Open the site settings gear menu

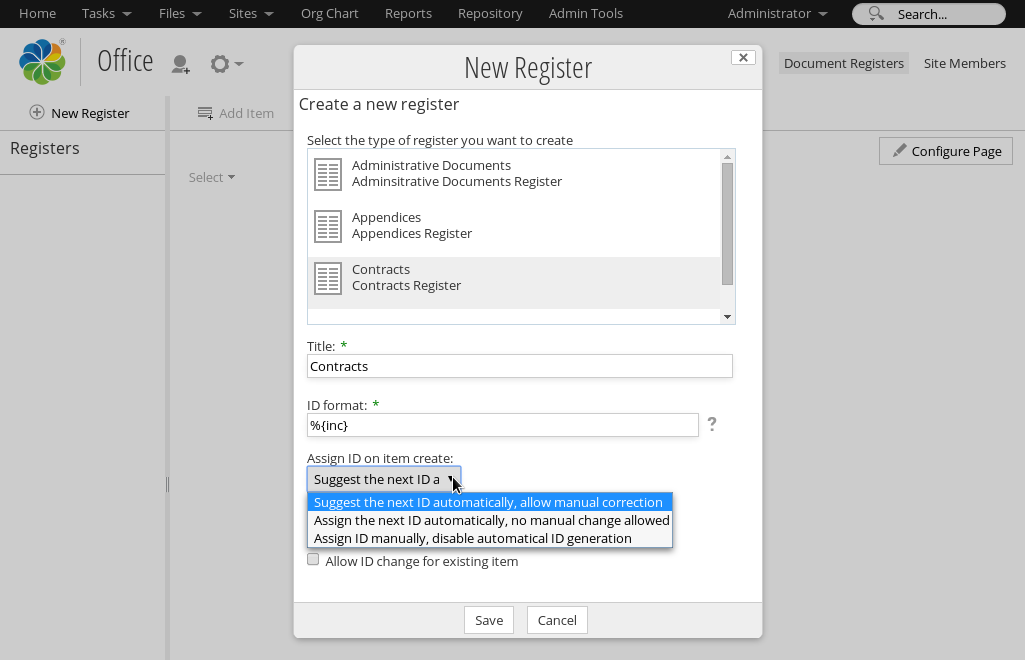(226, 64)
